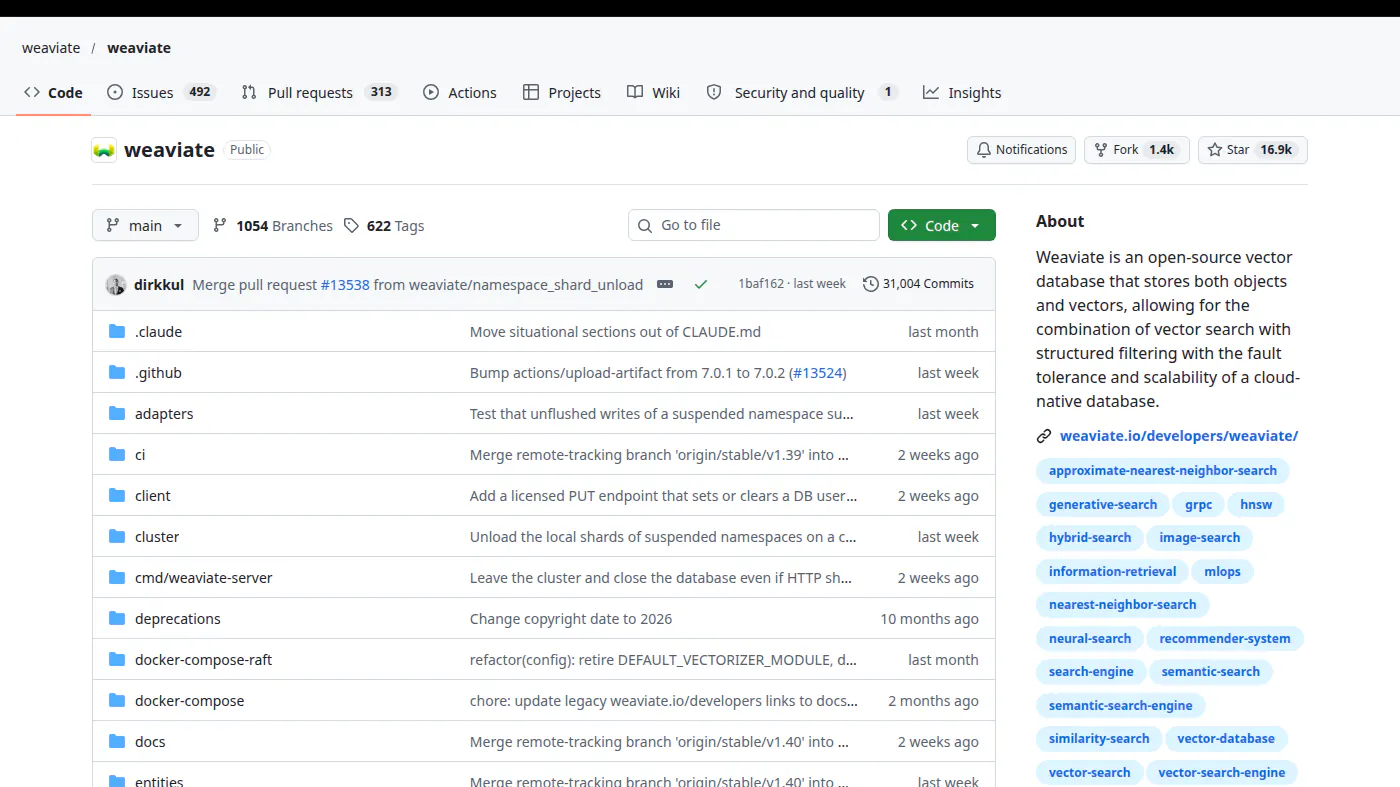Open the green Code dropdown button
This screenshot has height=787, width=1400.
pos(942,226)
